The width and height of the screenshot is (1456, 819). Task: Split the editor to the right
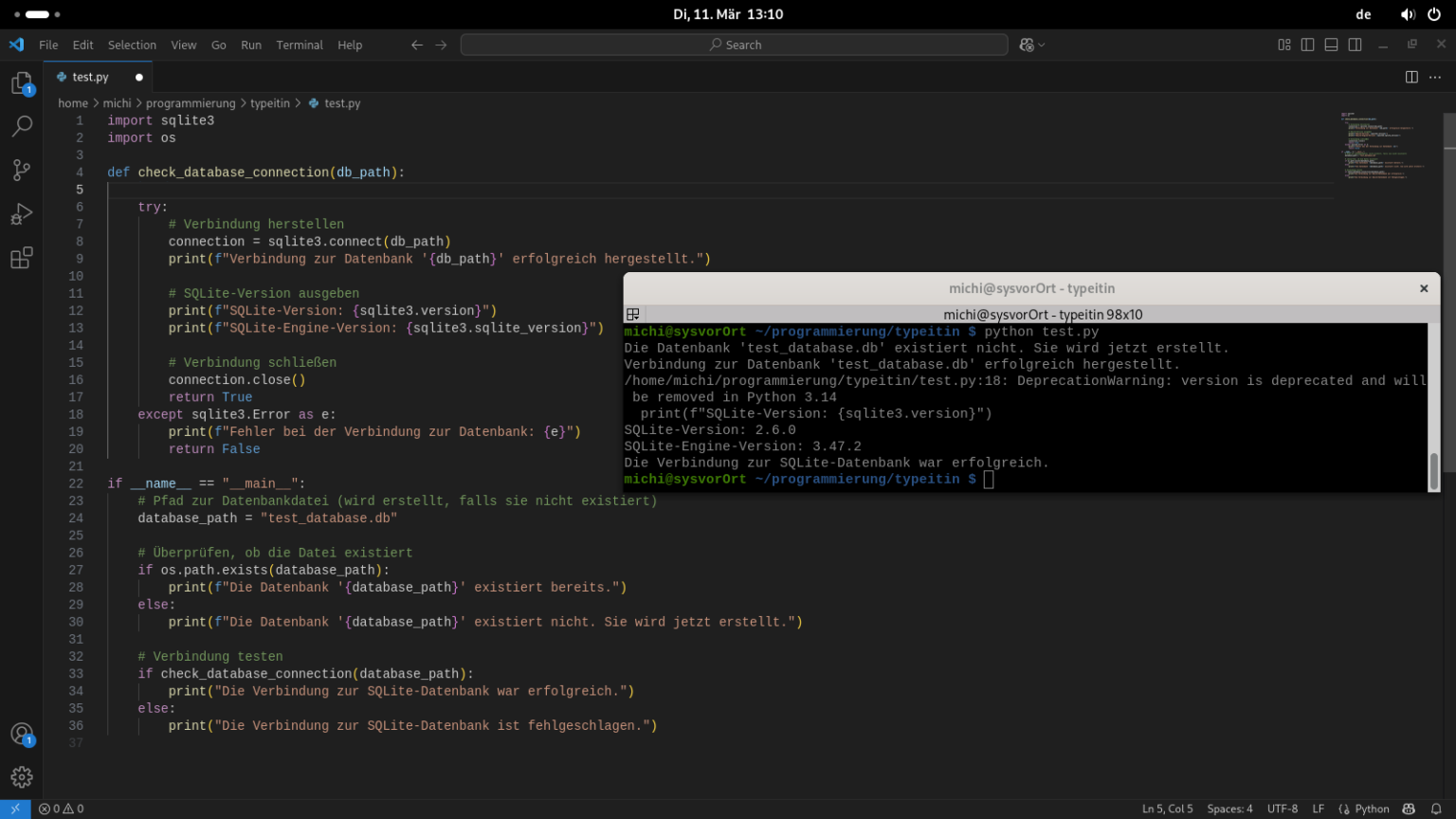(1411, 77)
